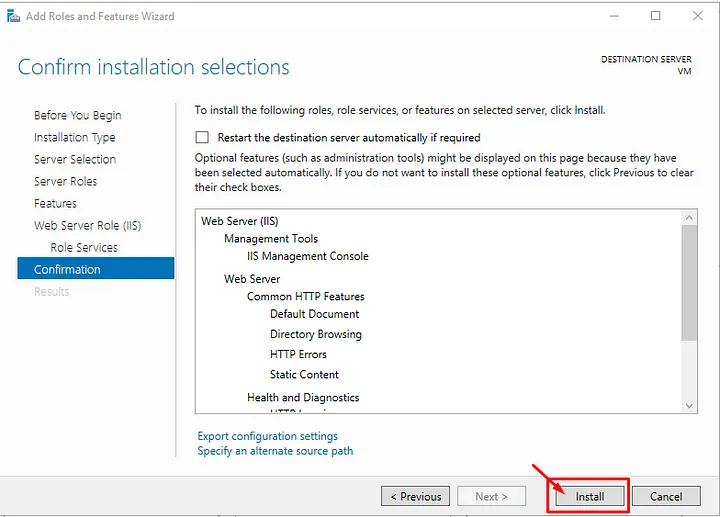This screenshot has width=720, height=517.
Task: Open the Server Selection step
Action: pos(75,159)
